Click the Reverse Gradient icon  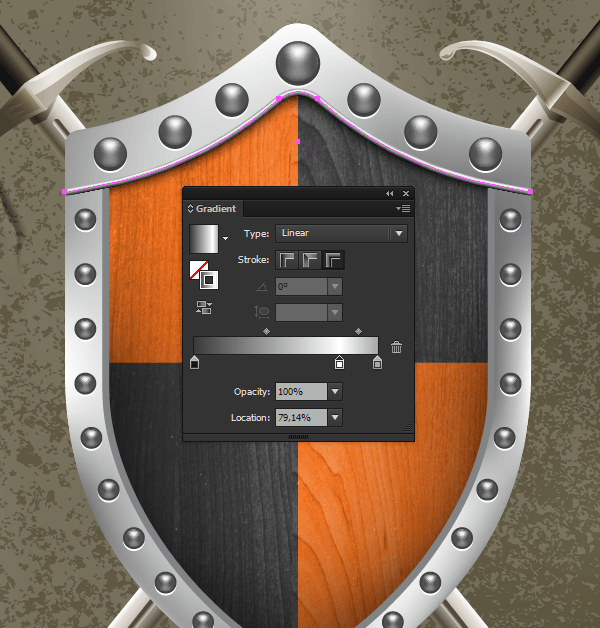coord(204,307)
